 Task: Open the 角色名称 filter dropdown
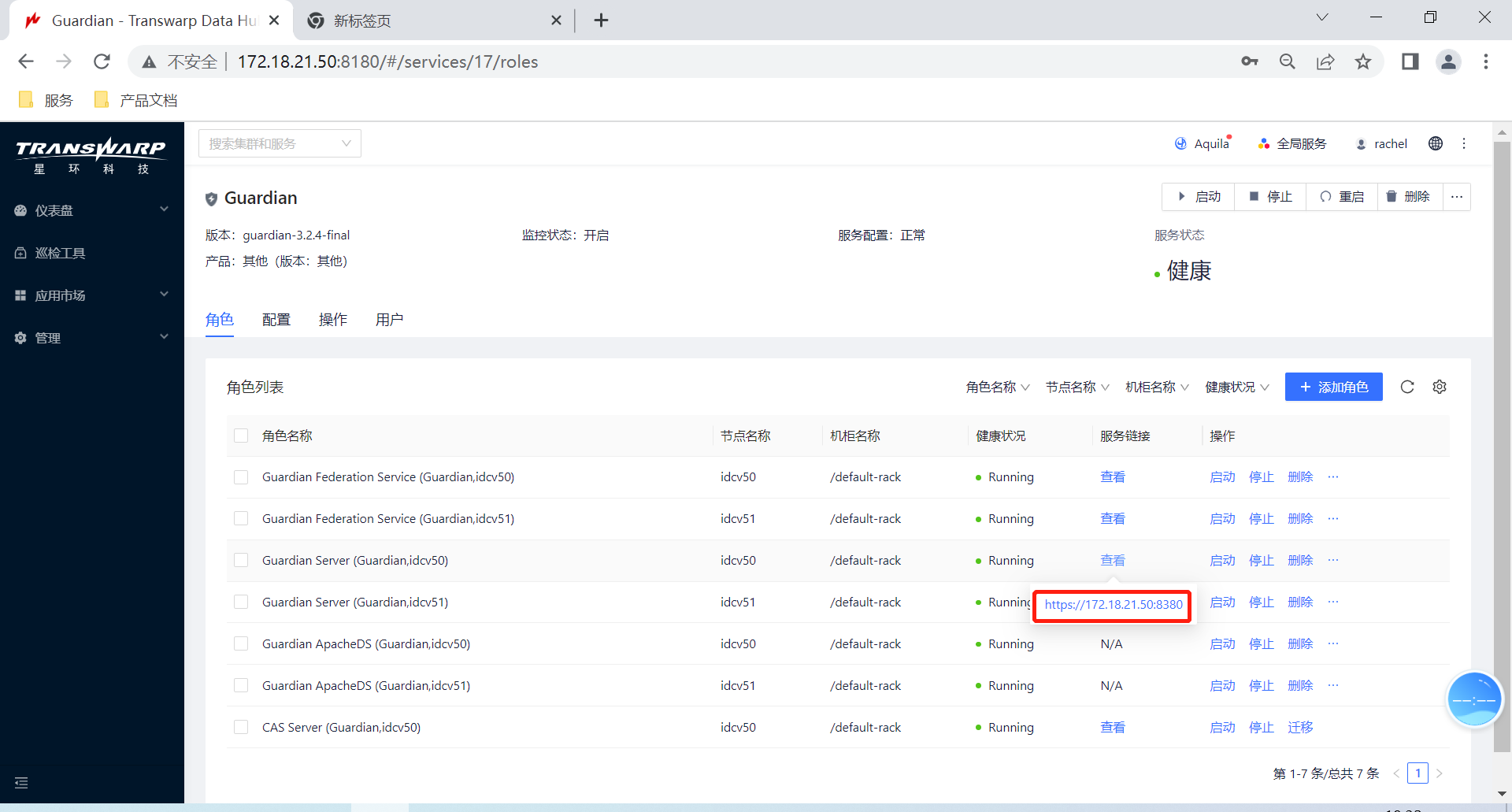(998, 387)
